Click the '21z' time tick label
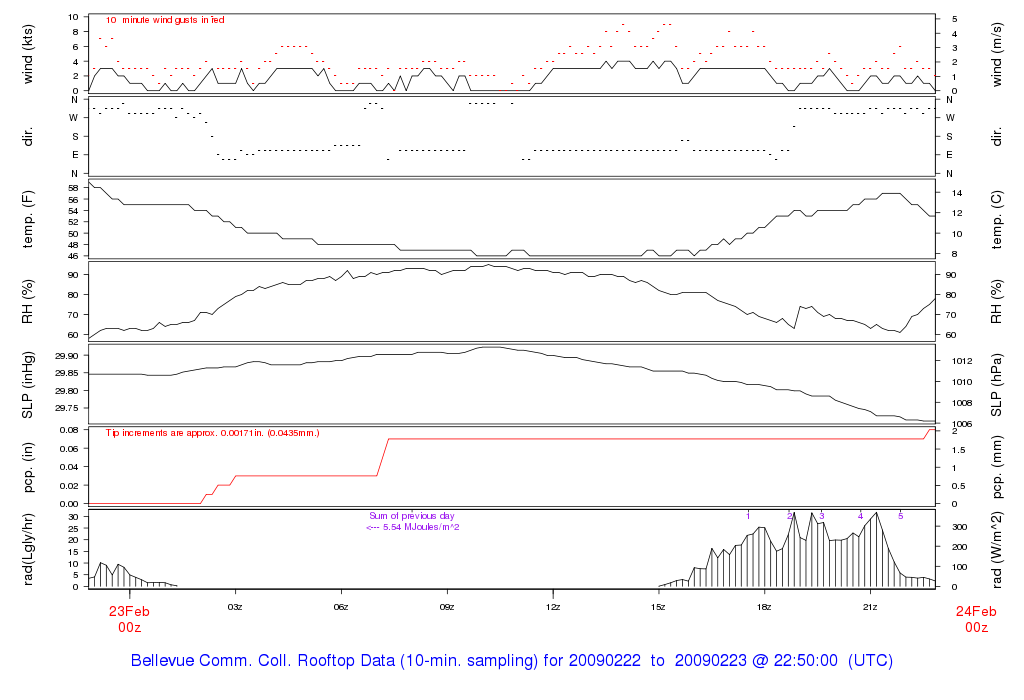The width and height of the screenshot is (1024, 700). 870,607
